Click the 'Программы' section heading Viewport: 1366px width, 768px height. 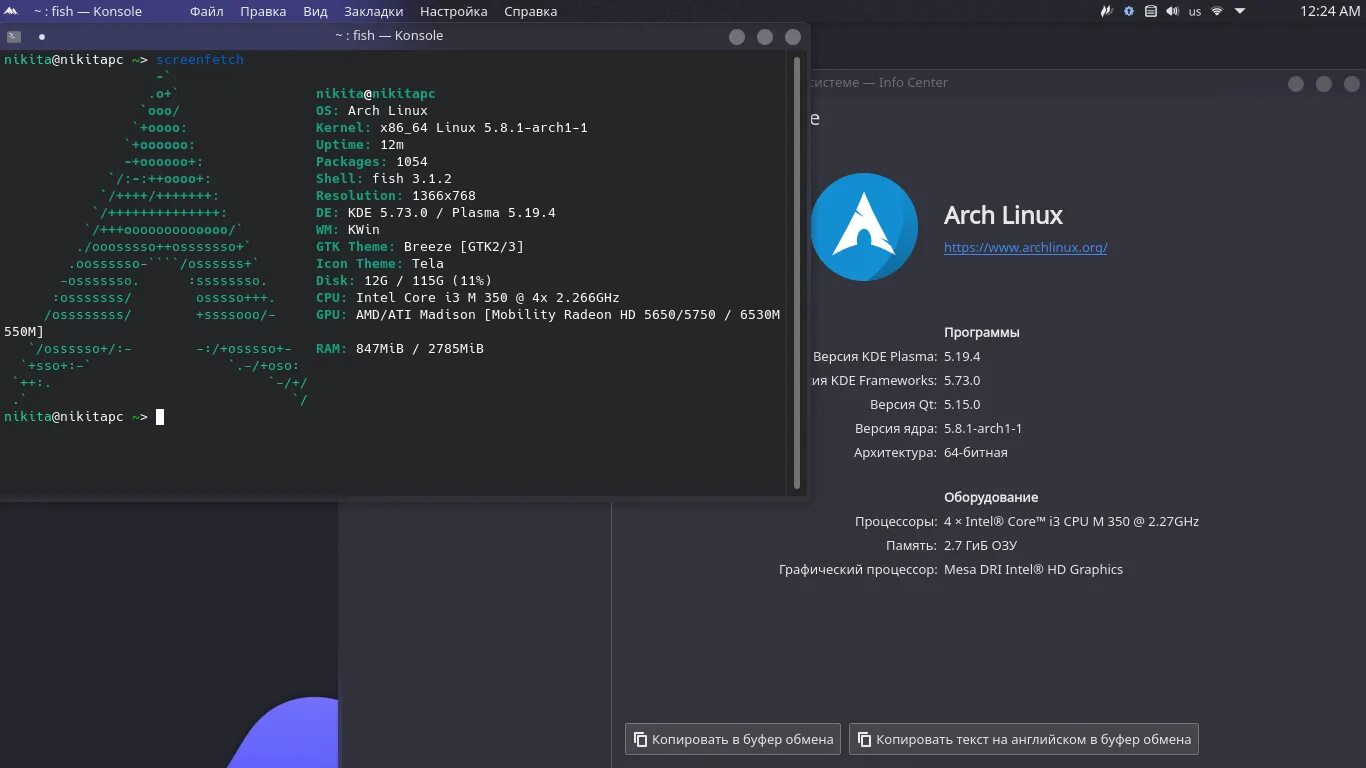(x=982, y=333)
